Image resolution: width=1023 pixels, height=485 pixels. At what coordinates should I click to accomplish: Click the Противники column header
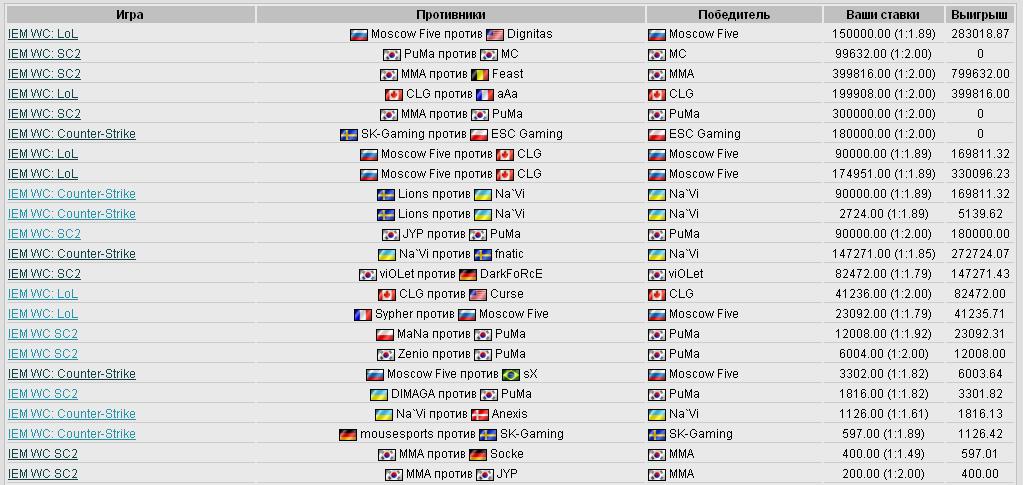[x=451, y=14]
